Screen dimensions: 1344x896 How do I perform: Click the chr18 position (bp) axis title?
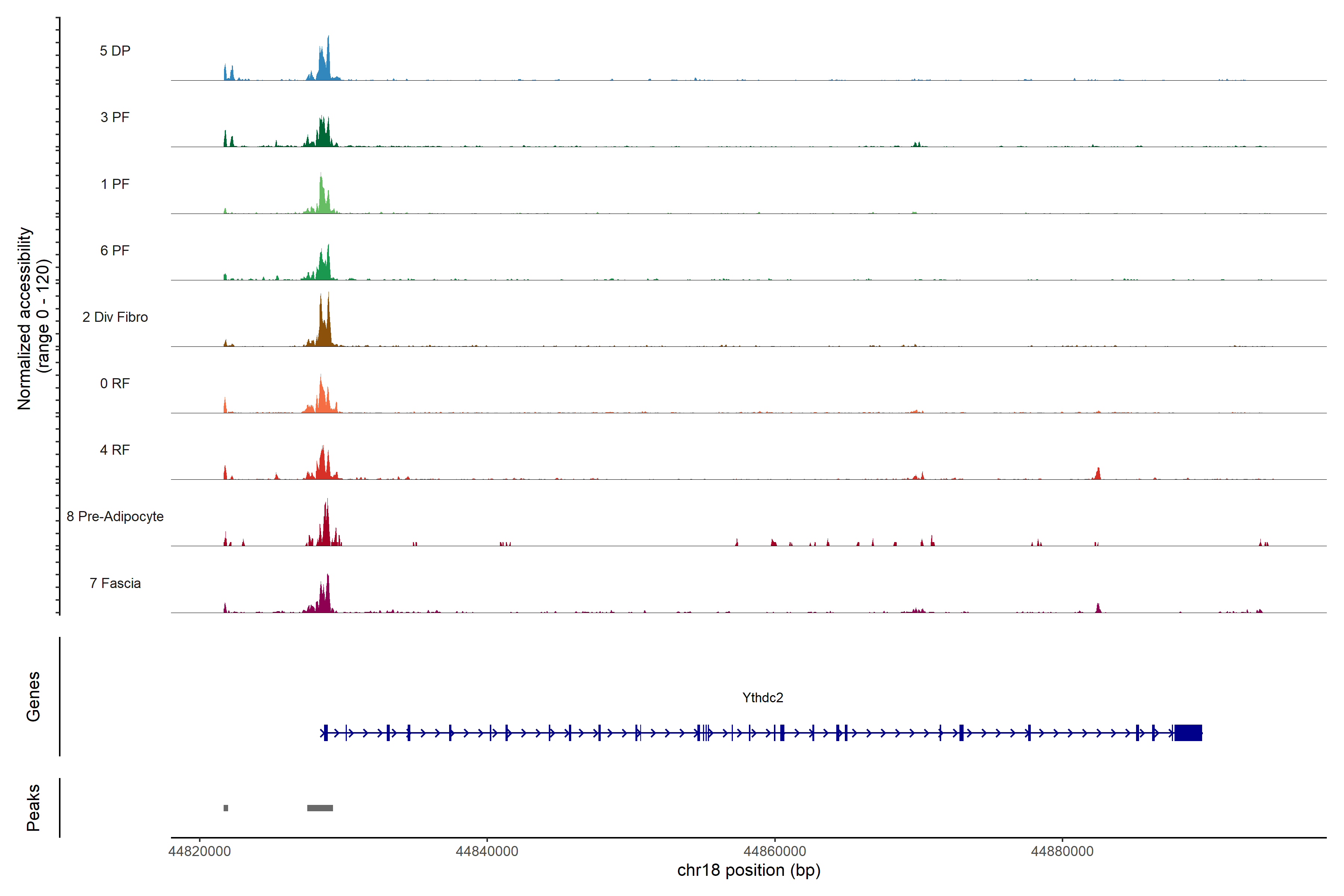pos(749,870)
